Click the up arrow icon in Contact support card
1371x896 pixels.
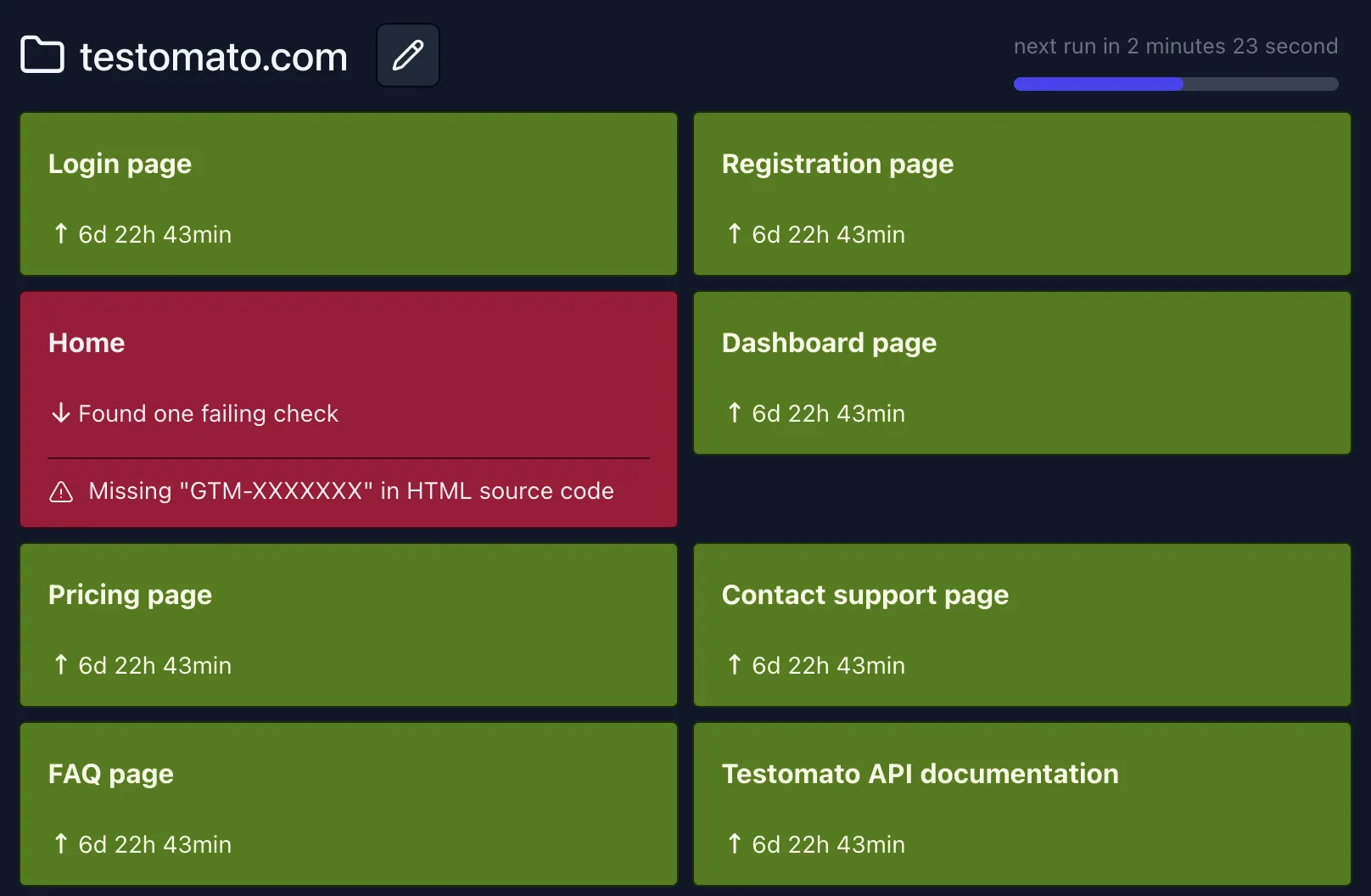tap(734, 664)
